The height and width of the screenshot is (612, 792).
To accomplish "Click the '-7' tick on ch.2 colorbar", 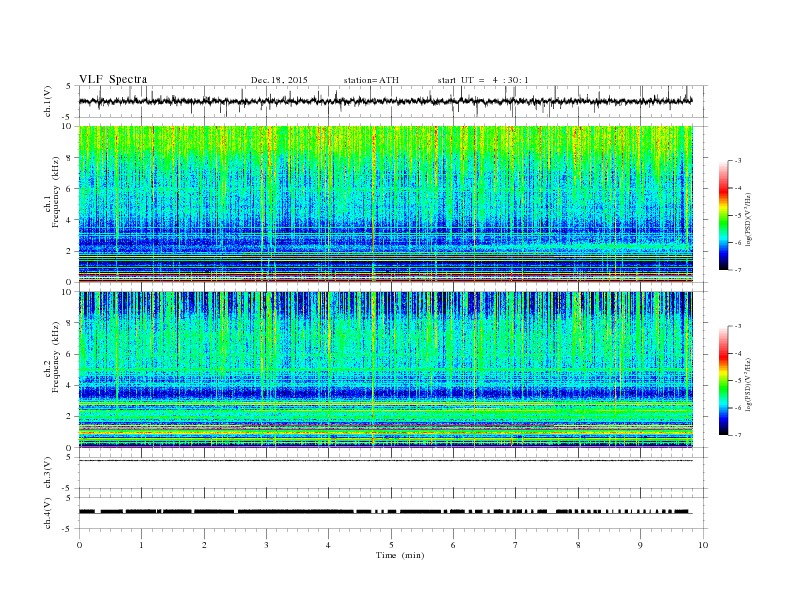I will tap(738, 435).
